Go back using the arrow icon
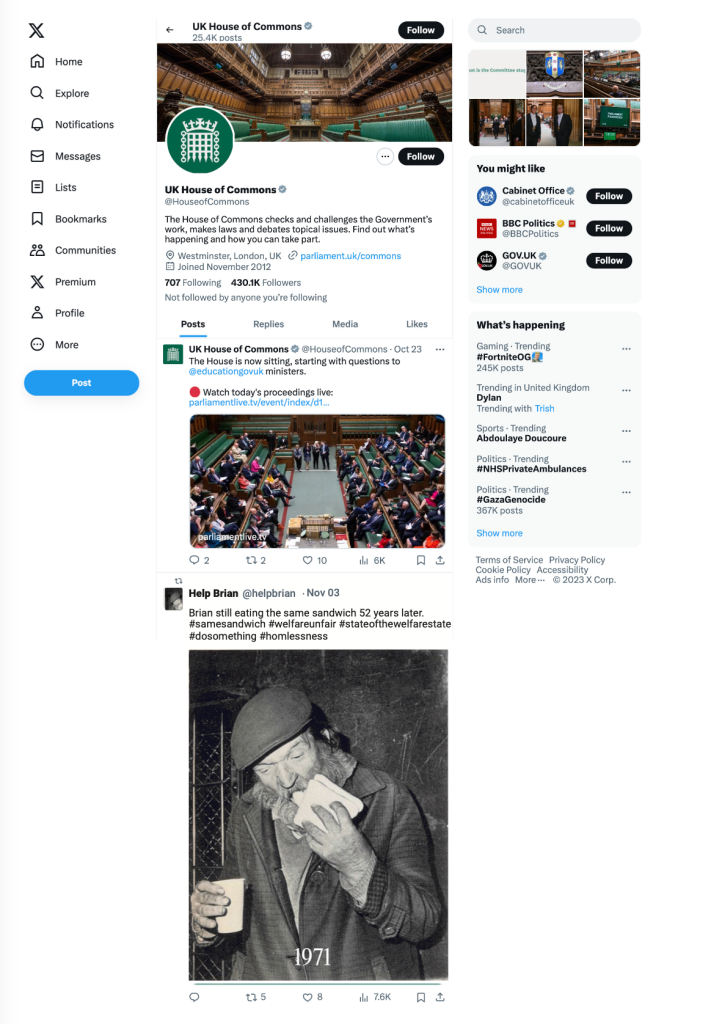 (170, 30)
